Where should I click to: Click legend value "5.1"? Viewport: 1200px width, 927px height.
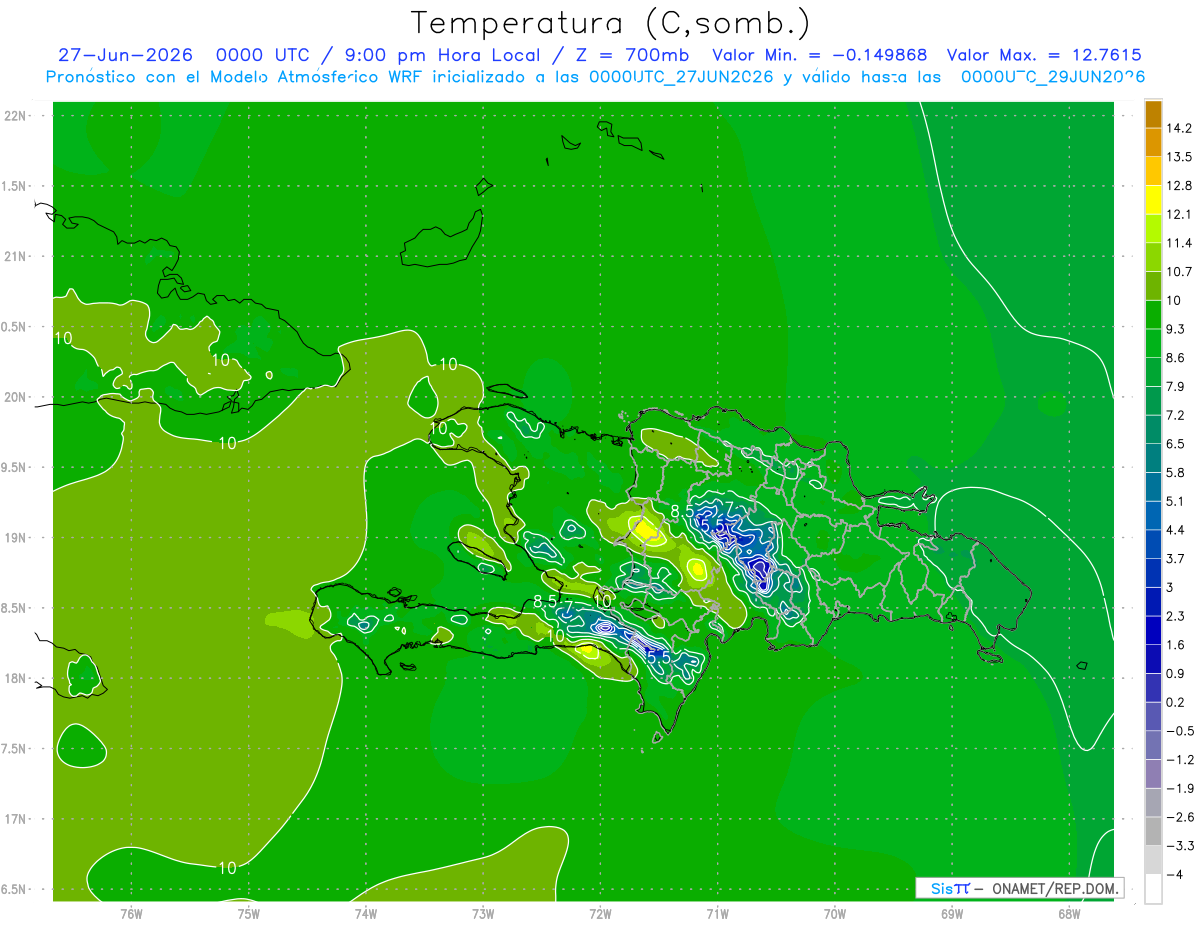coord(1176,501)
